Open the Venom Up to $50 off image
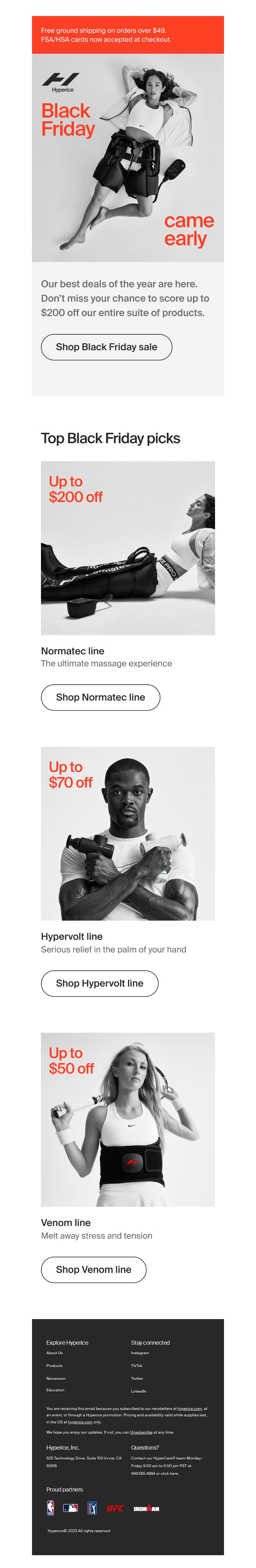256x1568 pixels. click(128, 1119)
